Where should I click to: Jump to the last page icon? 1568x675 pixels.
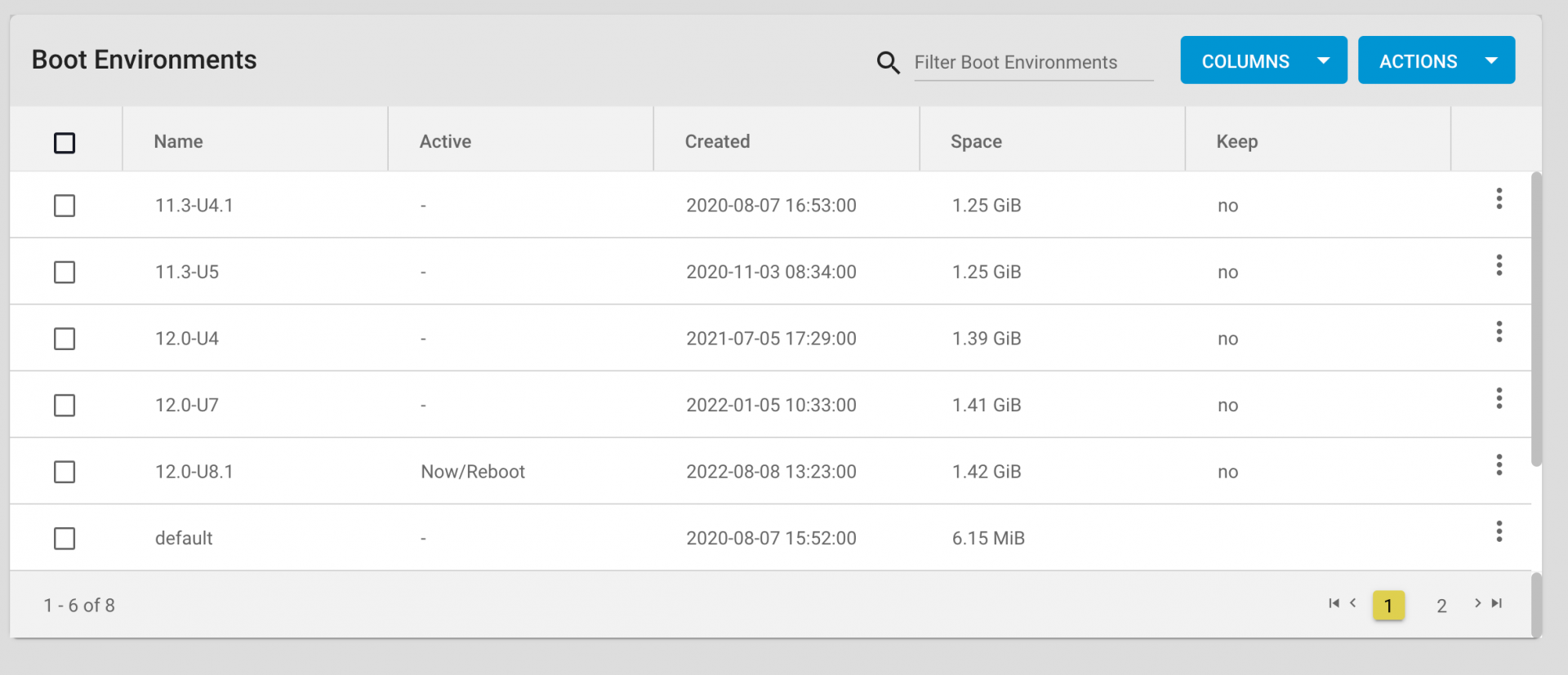1497,603
